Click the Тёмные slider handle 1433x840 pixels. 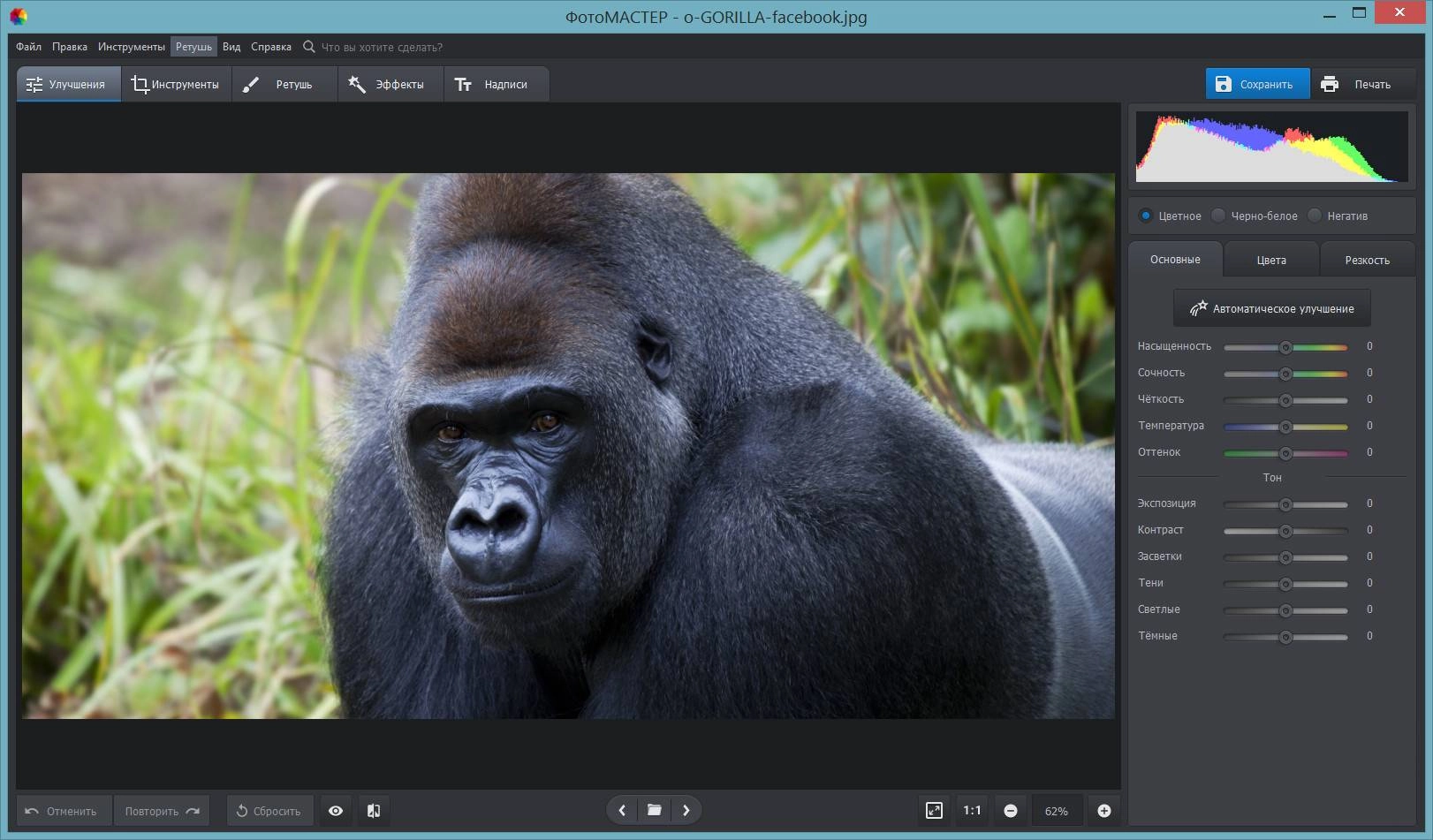(x=1285, y=637)
